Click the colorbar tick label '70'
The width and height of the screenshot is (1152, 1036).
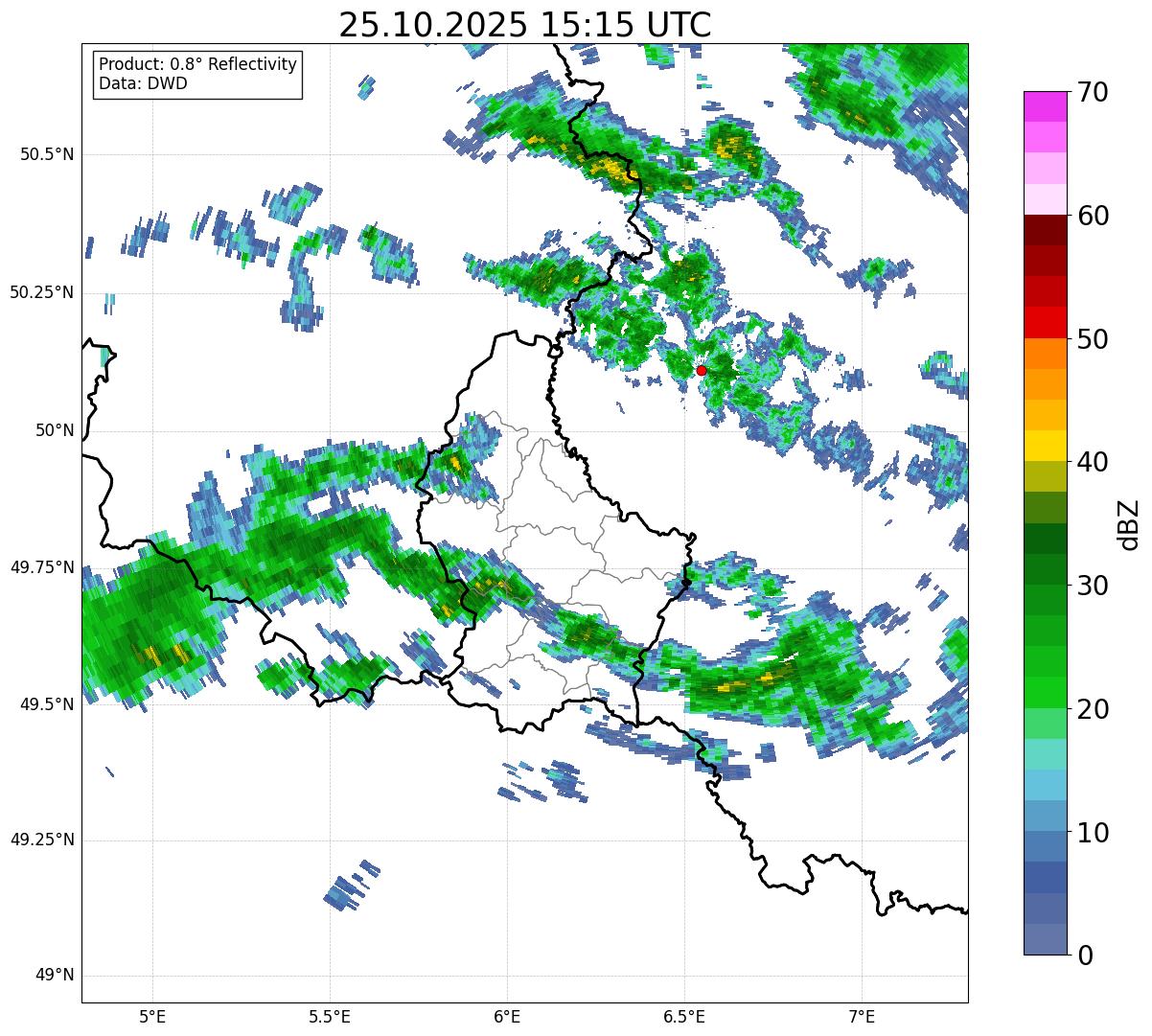(x=1093, y=92)
